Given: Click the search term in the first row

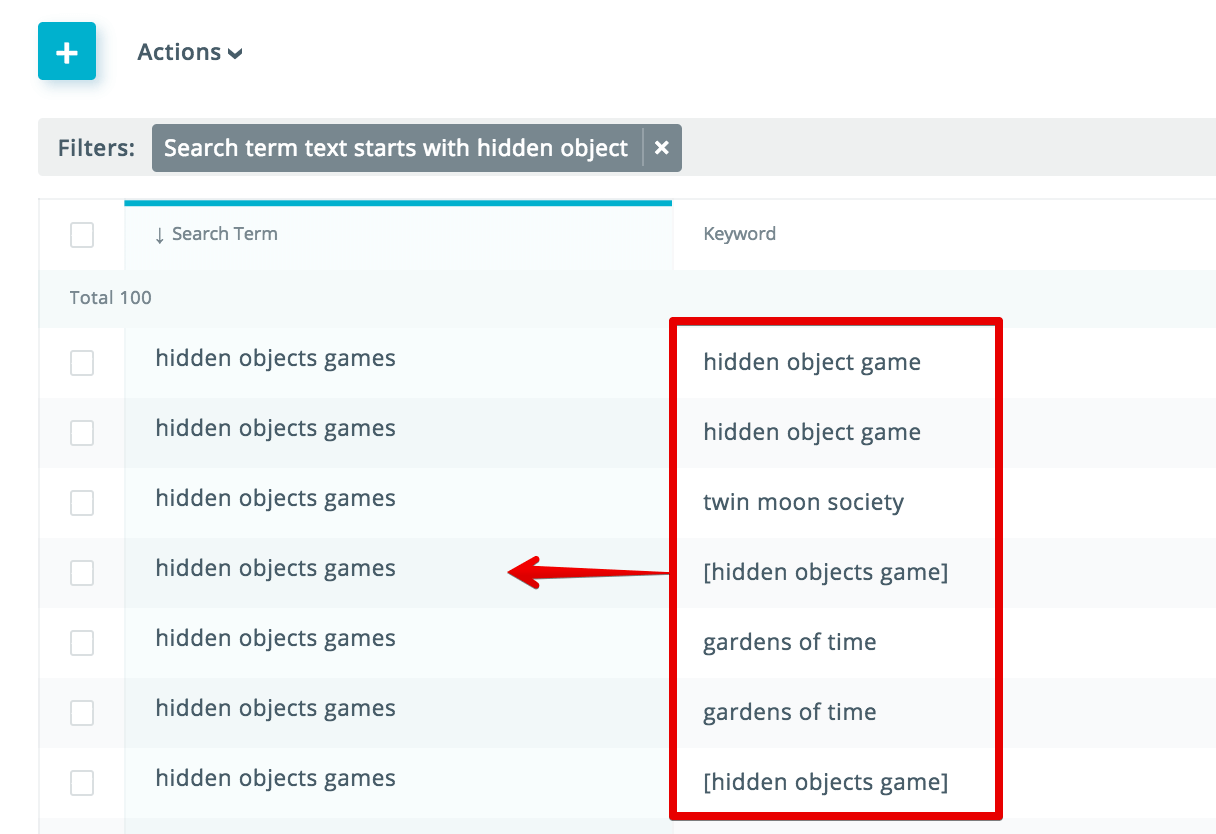Looking at the screenshot, I should pyautogui.click(x=275, y=358).
